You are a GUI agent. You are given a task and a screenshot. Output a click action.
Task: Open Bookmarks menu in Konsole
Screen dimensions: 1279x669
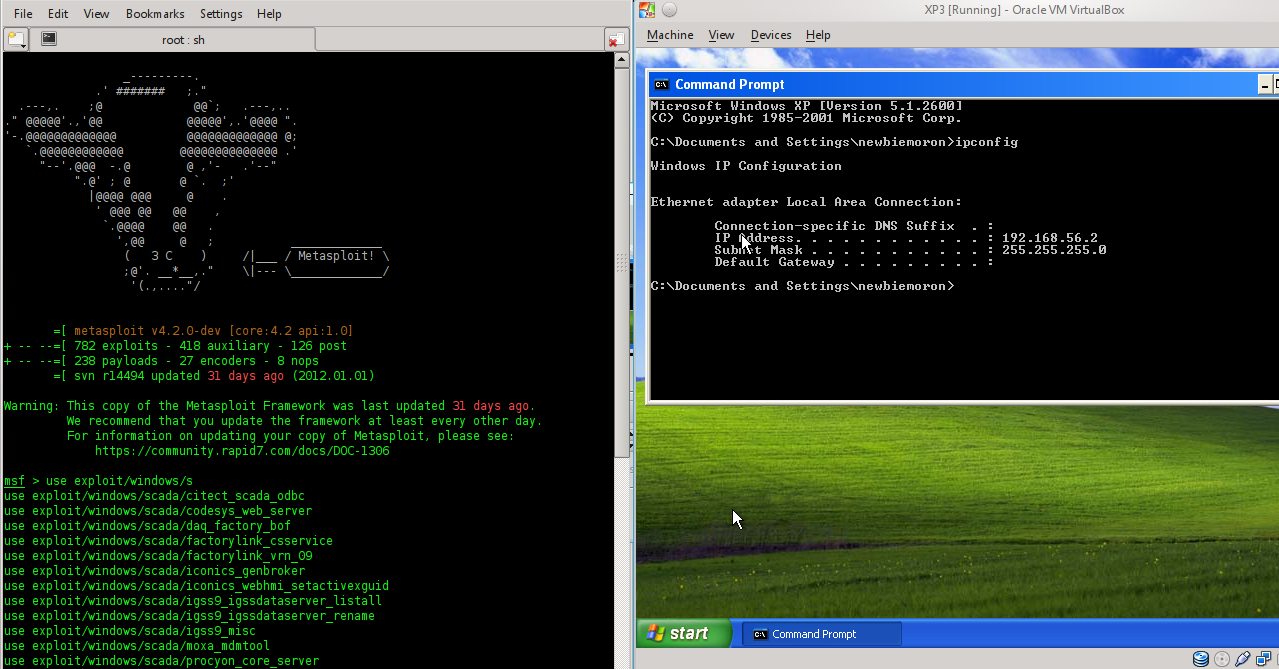coord(155,14)
